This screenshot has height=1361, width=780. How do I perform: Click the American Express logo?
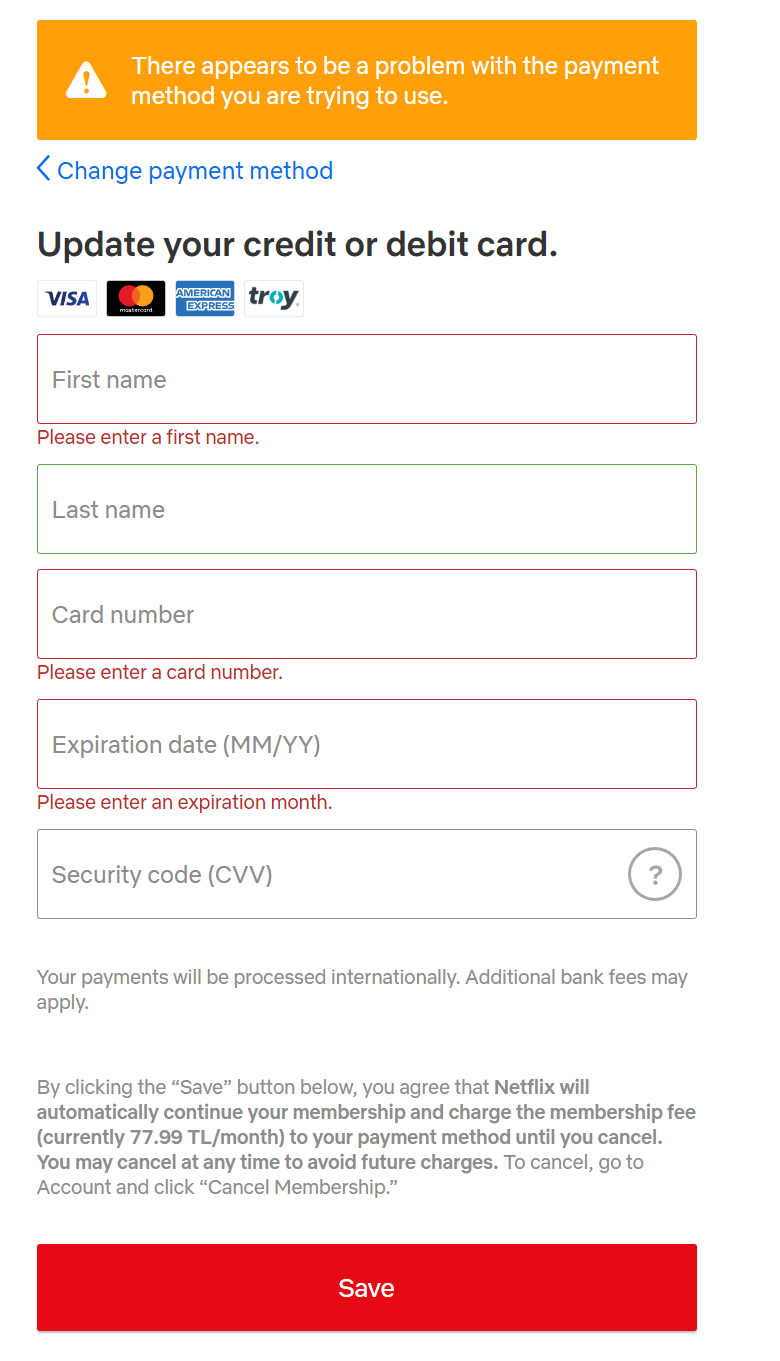[205, 298]
